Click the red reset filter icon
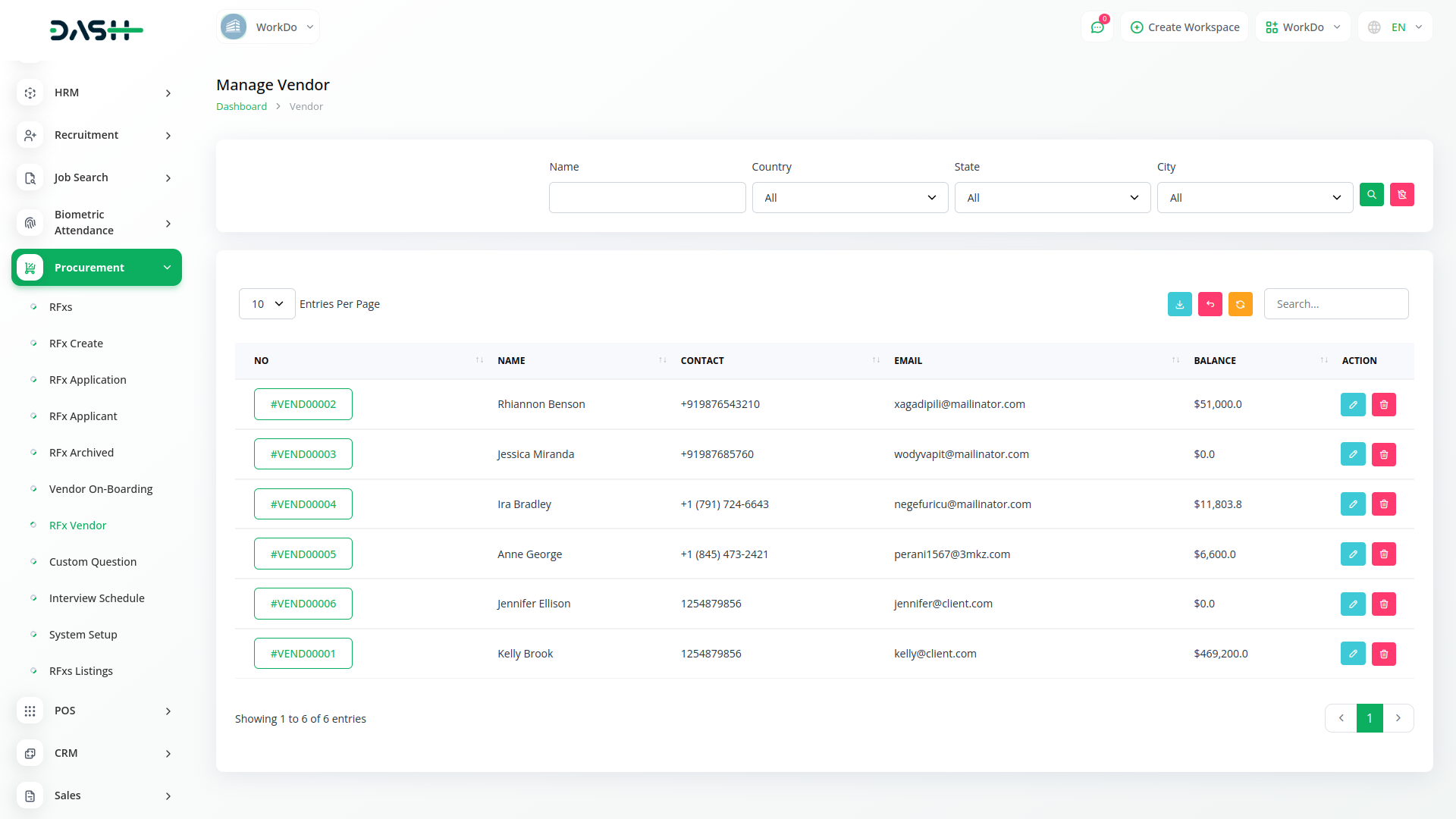The image size is (1456, 819). (x=1401, y=195)
